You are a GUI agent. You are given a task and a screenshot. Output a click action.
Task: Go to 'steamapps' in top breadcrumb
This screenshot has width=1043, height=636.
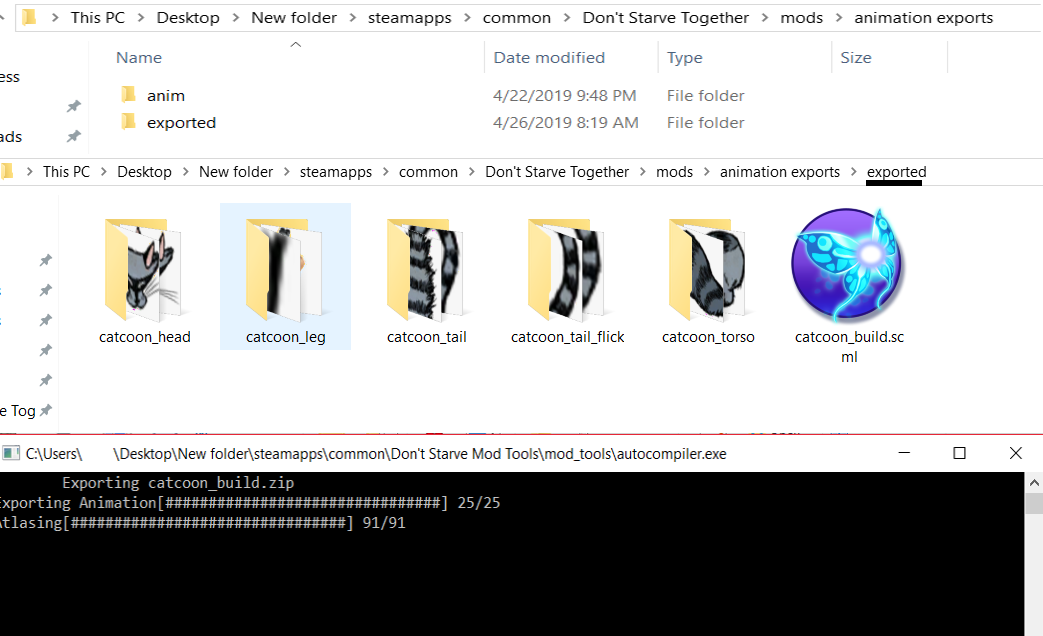(x=409, y=18)
